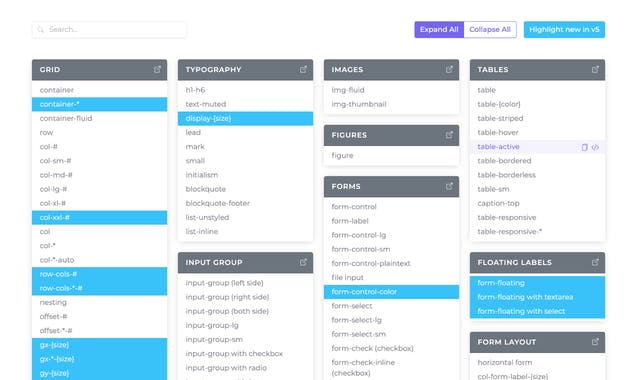Viewport: 635px width, 380px height.
Task: Collapse the GRID panel header
Action: 100,70
